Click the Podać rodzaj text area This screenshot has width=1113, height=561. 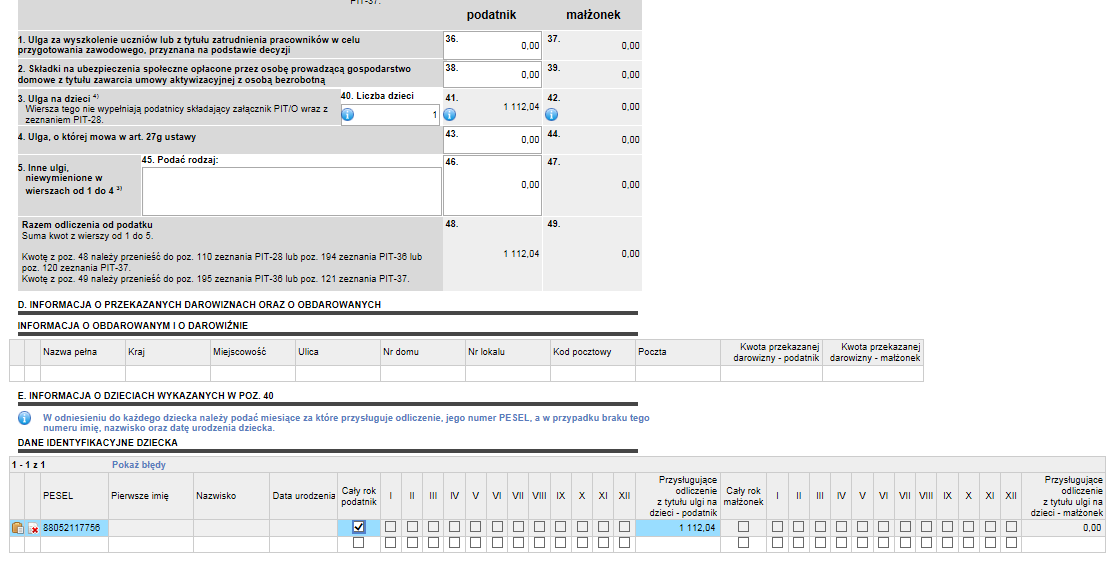292,191
